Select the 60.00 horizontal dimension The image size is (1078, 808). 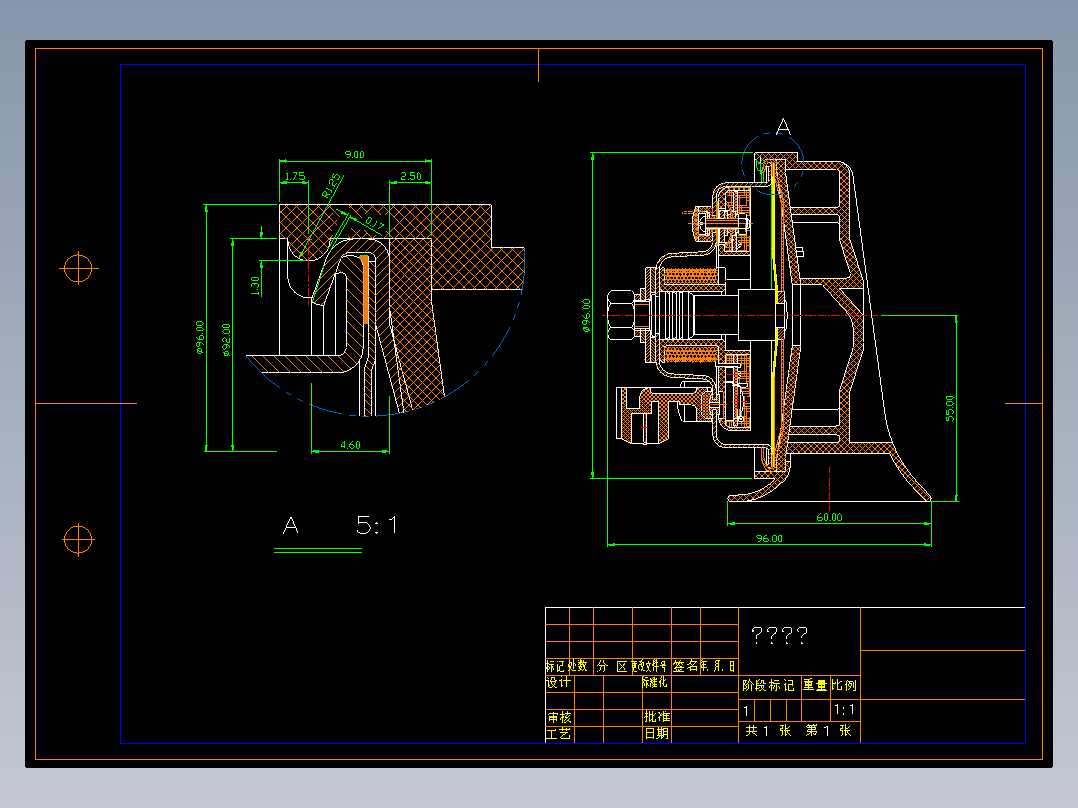tap(829, 517)
